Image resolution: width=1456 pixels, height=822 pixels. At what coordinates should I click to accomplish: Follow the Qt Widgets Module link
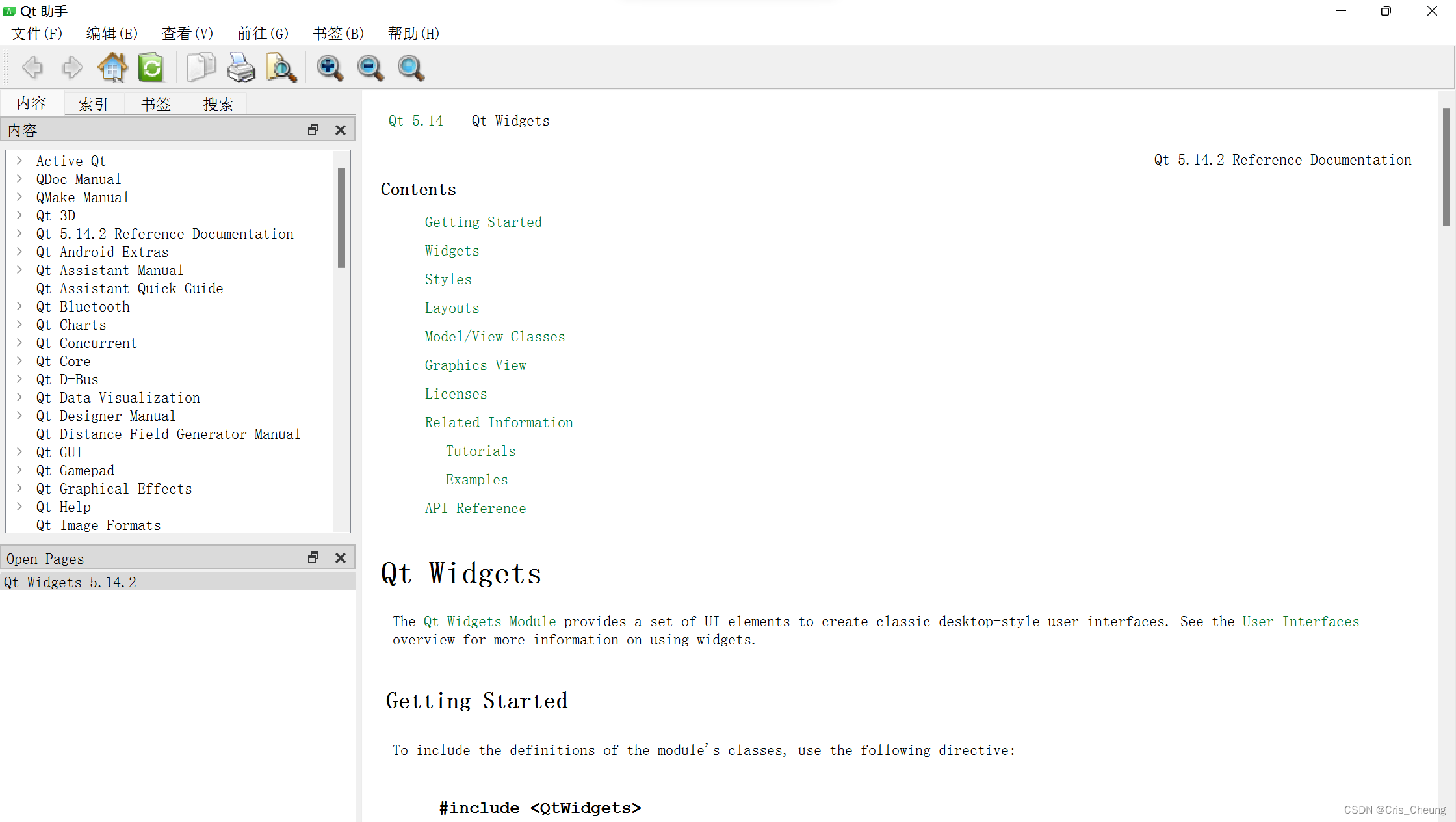[x=490, y=622]
